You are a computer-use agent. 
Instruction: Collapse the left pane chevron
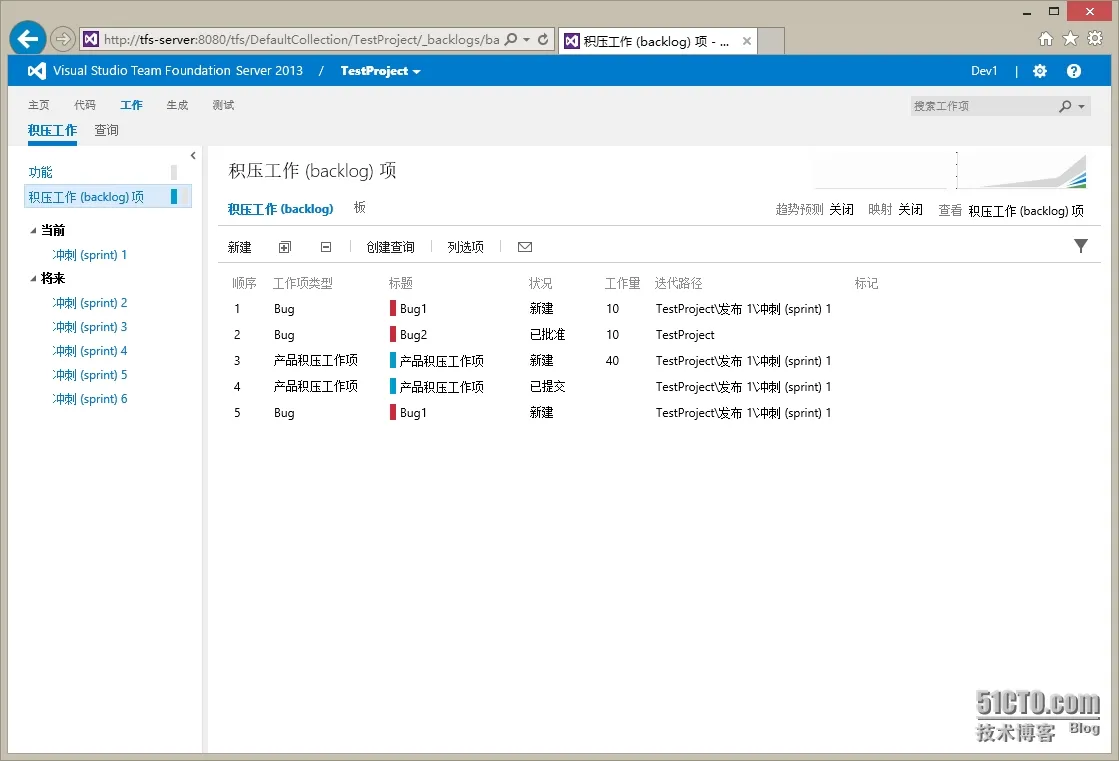[x=193, y=155]
